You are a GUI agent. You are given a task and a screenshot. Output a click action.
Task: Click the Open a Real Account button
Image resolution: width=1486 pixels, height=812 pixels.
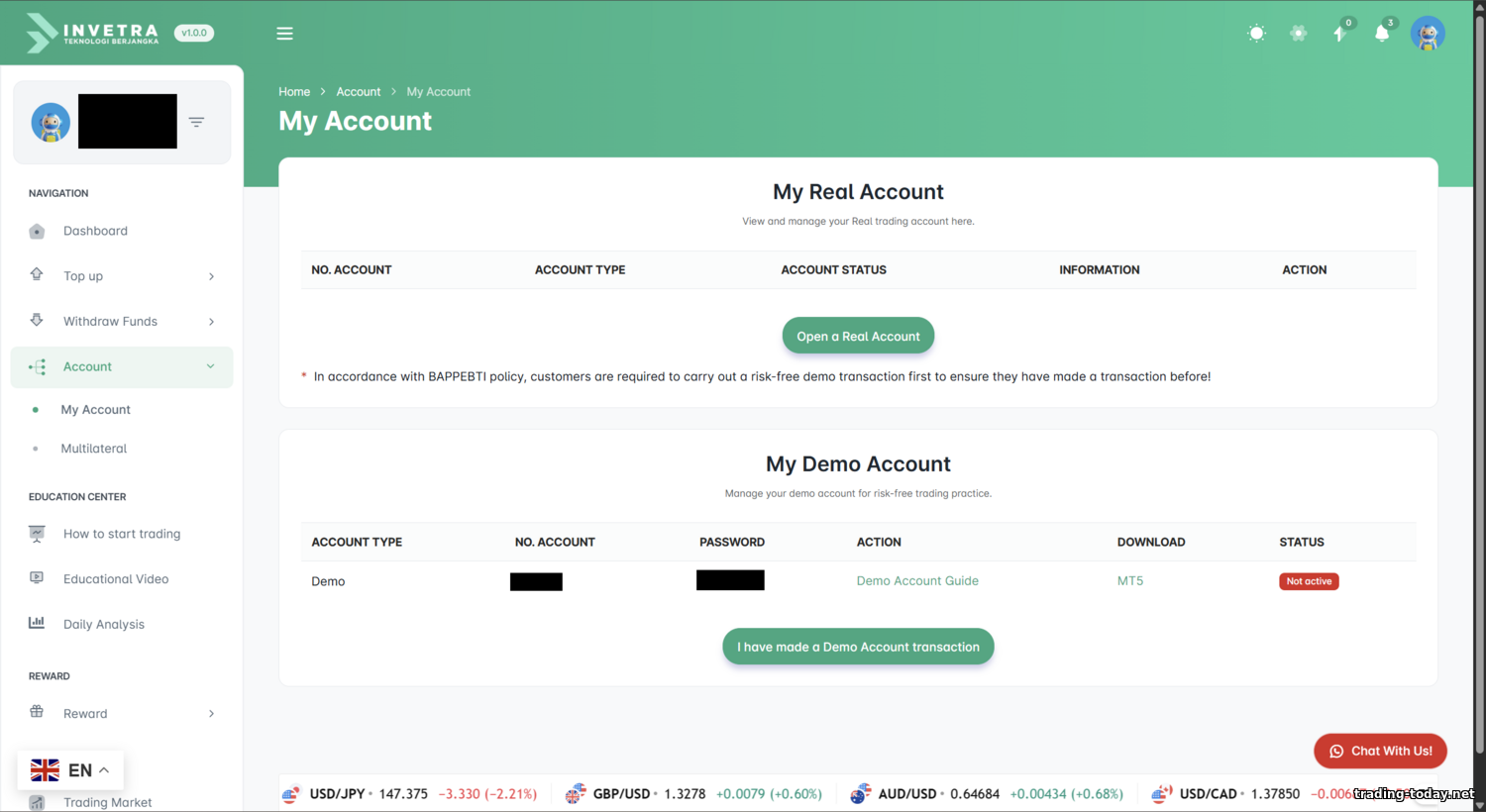click(x=858, y=336)
